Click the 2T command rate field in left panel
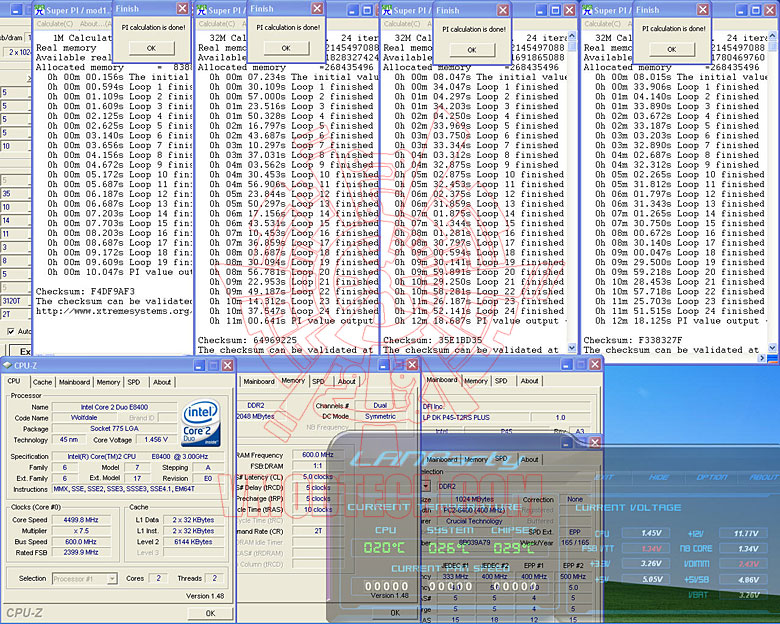This screenshot has width=780, height=624. point(15,314)
